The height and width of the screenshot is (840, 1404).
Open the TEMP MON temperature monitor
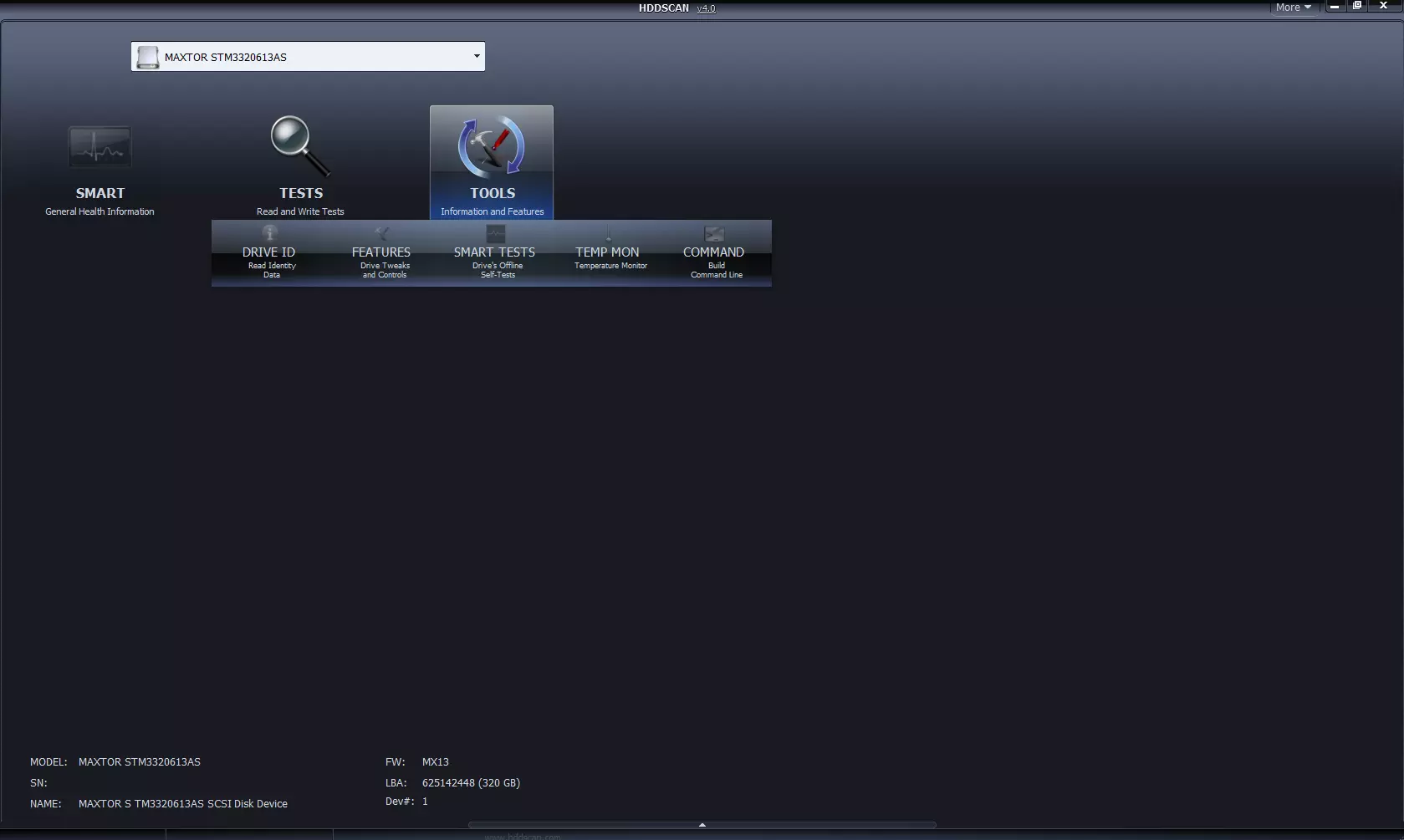point(607,252)
